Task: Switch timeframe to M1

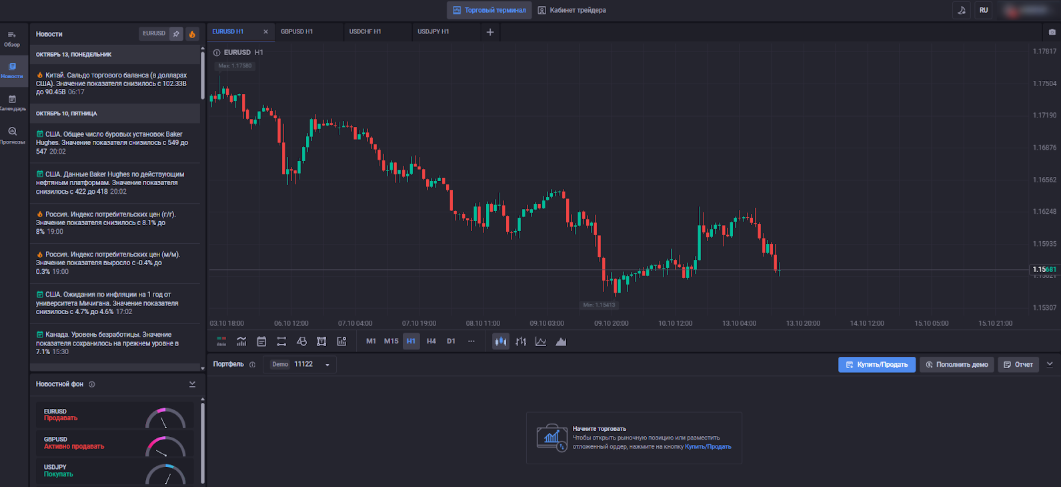Action: (371, 341)
